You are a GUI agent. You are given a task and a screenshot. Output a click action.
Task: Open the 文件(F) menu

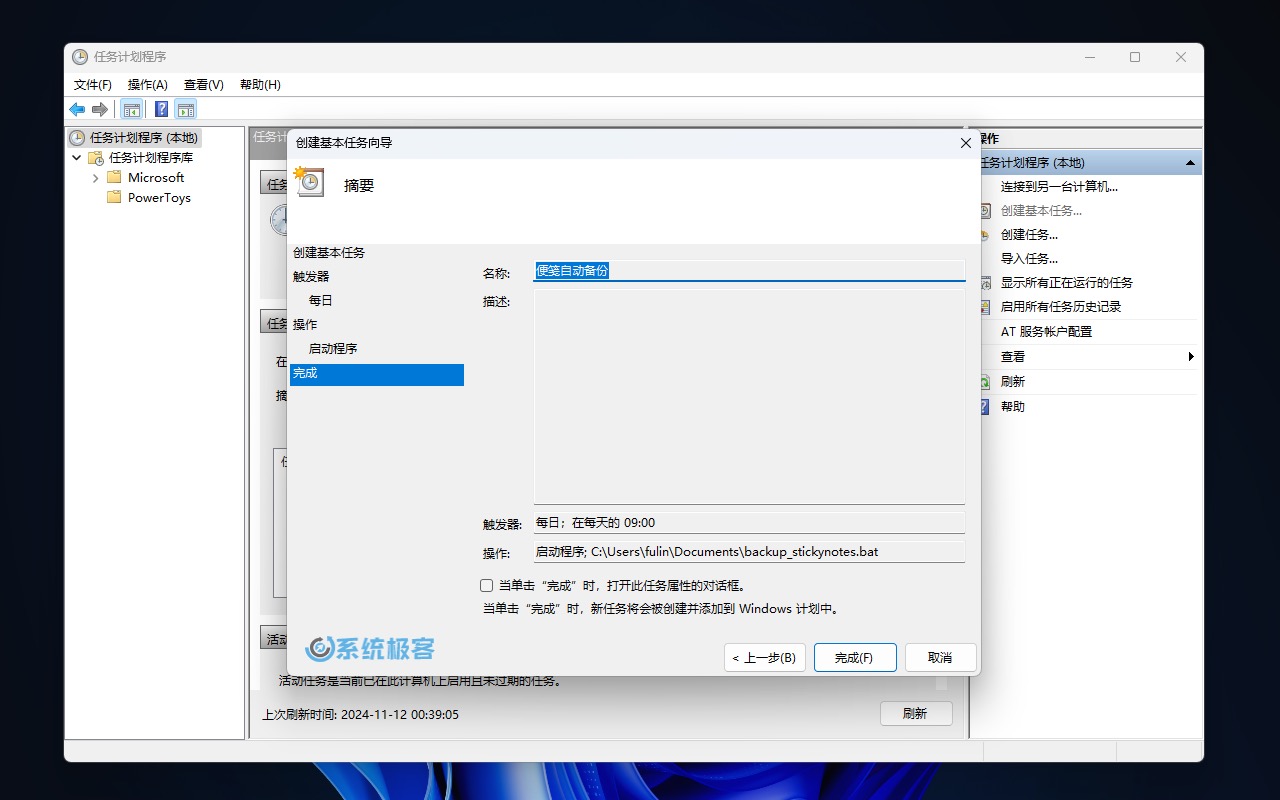[x=93, y=85]
